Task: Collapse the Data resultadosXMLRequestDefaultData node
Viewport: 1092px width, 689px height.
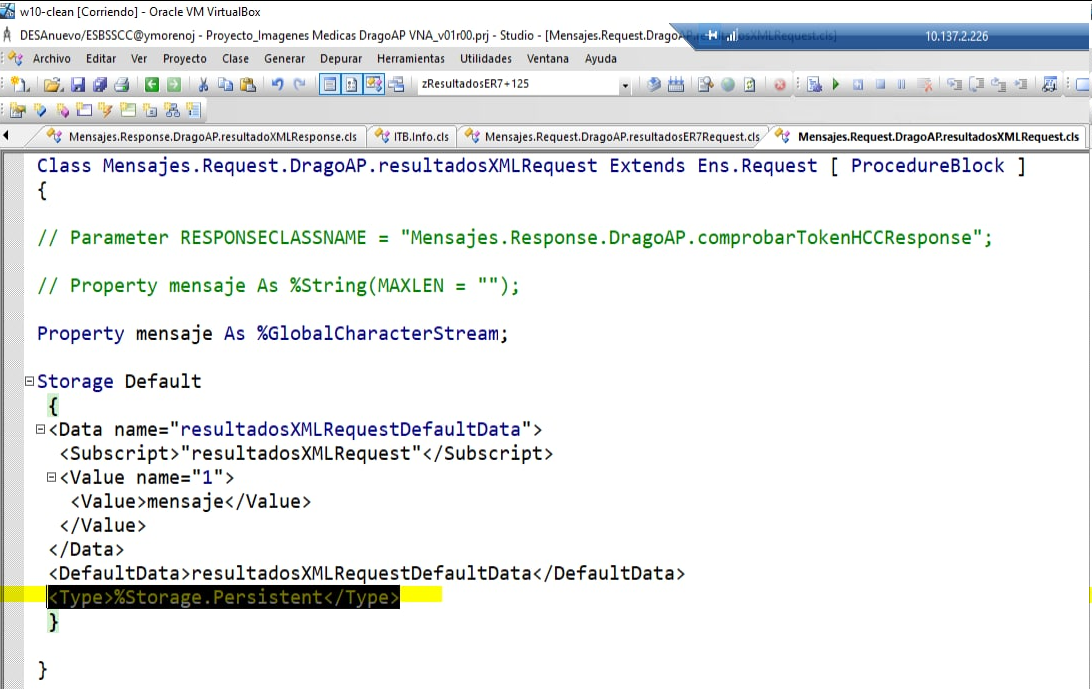Action: [40, 430]
